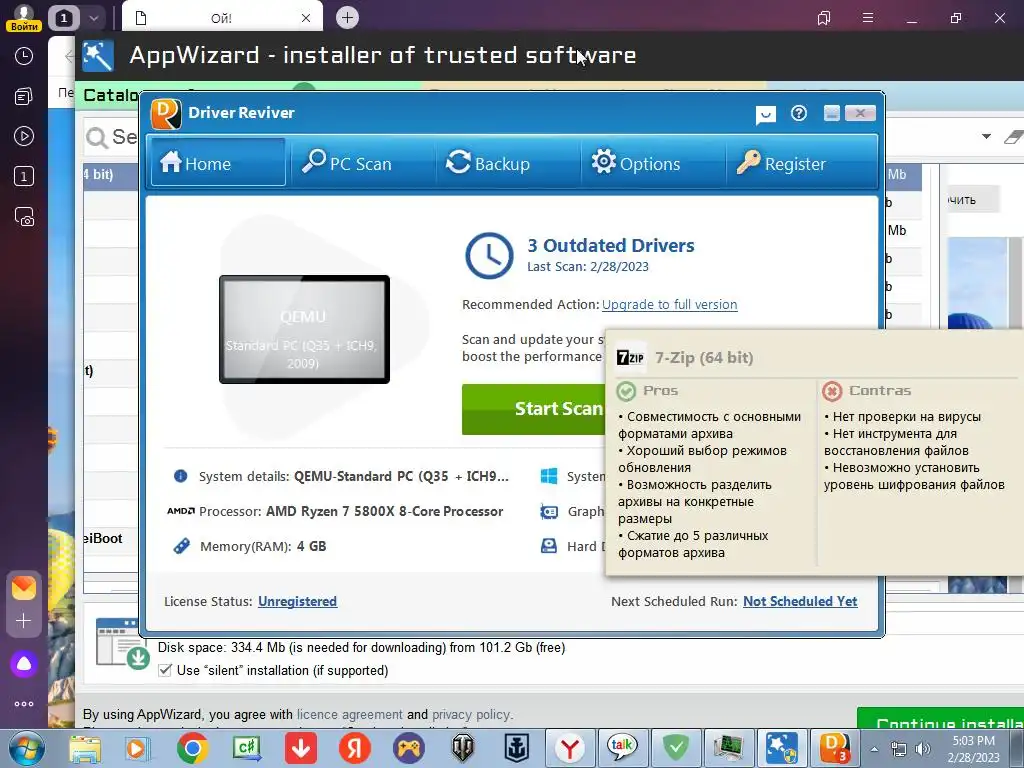The height and width of the screenshot is (768, 1024).
Task: Click the QEMU computer monitor thumbnail
Action: click(304, 329)
